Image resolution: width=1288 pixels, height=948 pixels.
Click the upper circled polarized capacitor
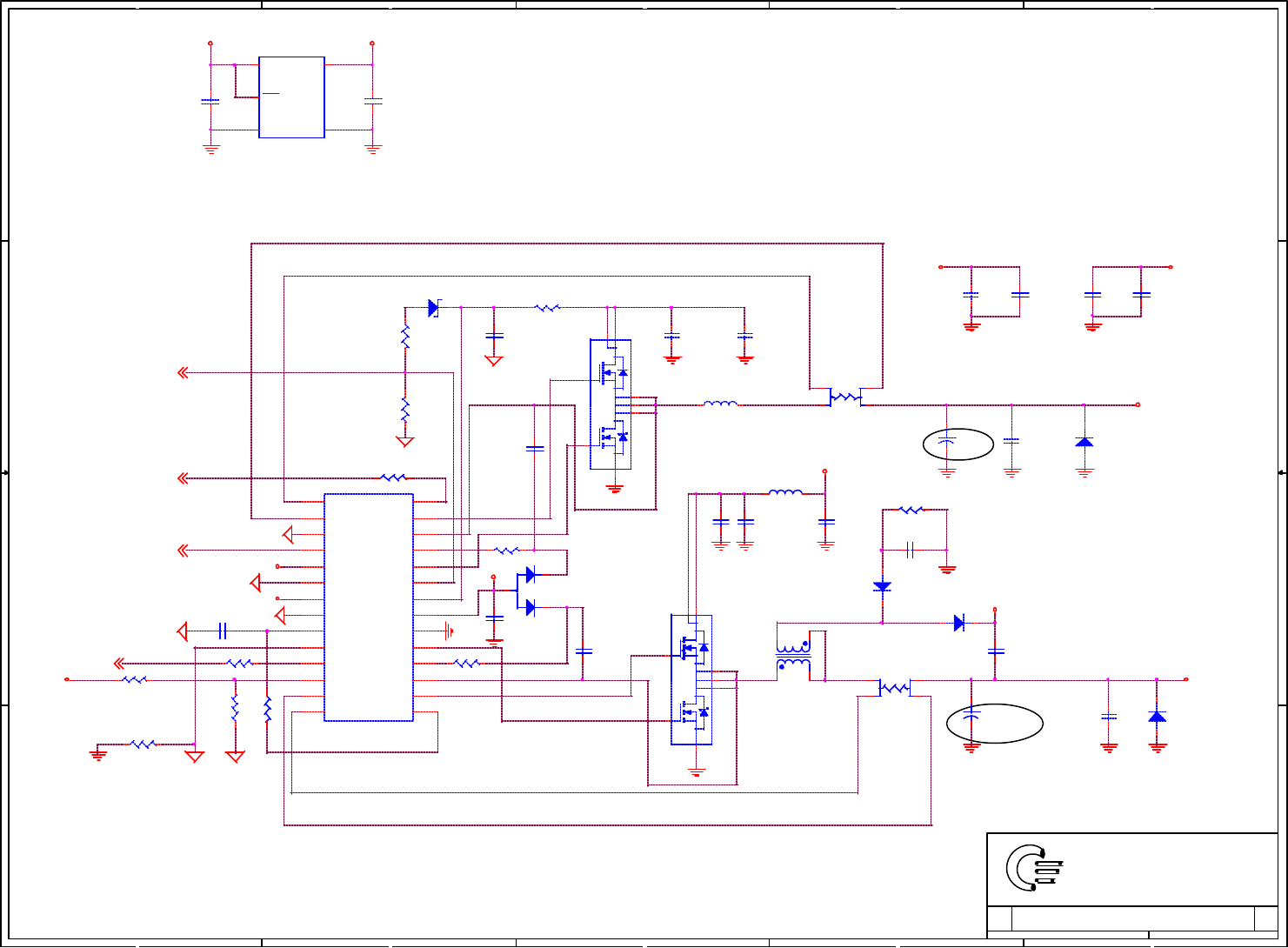click(958, 444)
